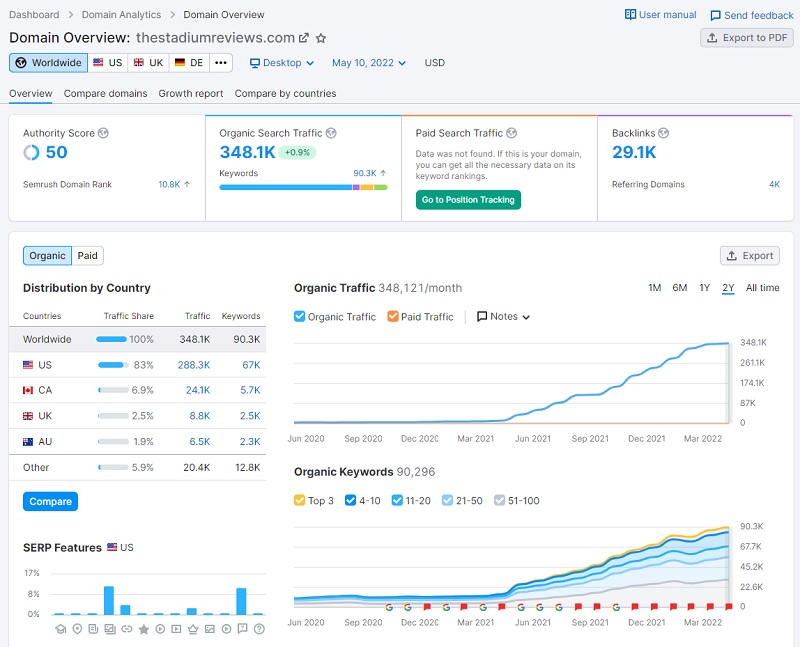Open the Referring Domains 4K link
This screenshot has width=800, height=647.
click(774, 184)
